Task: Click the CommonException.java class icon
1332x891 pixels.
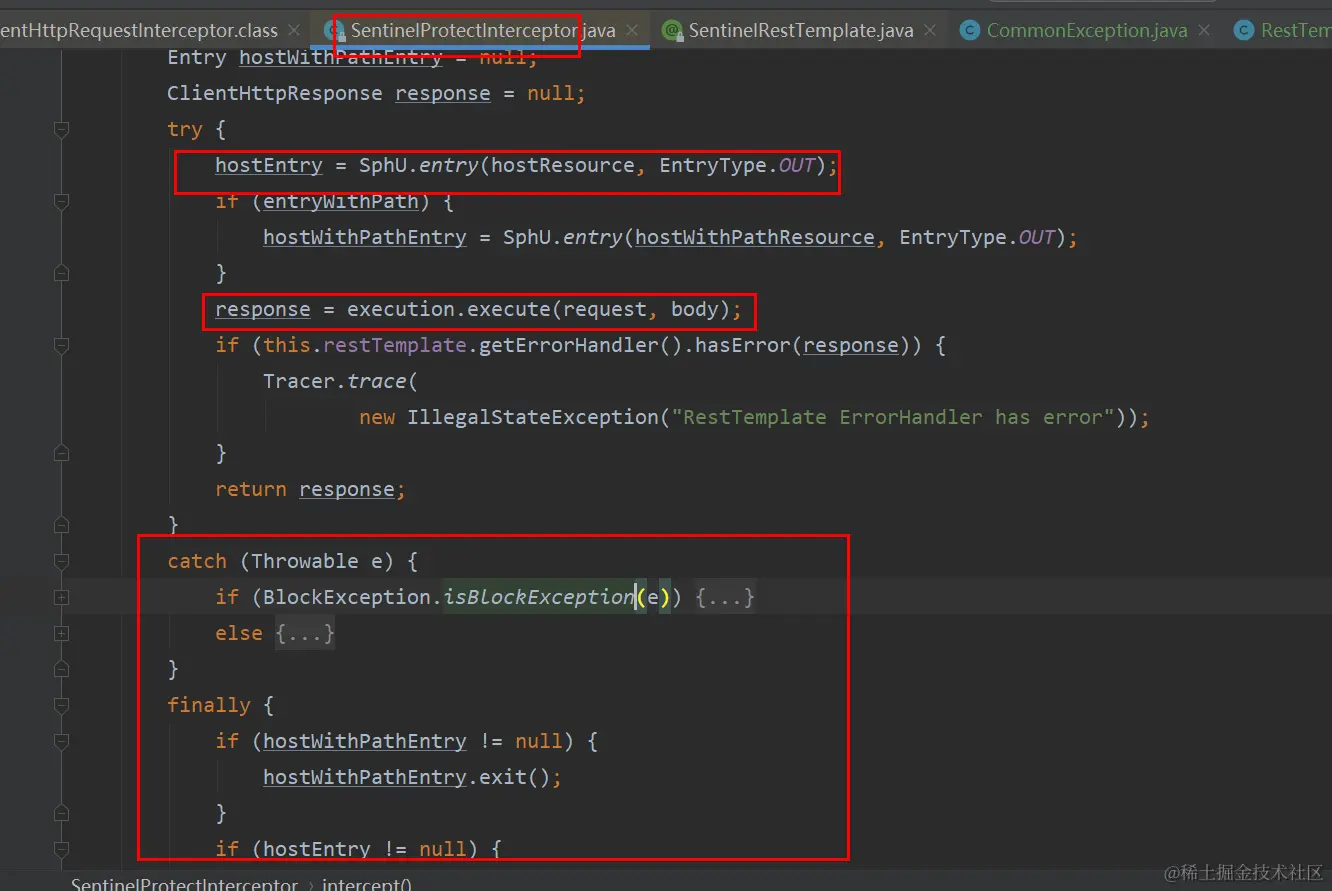Action: coord(969,30)
